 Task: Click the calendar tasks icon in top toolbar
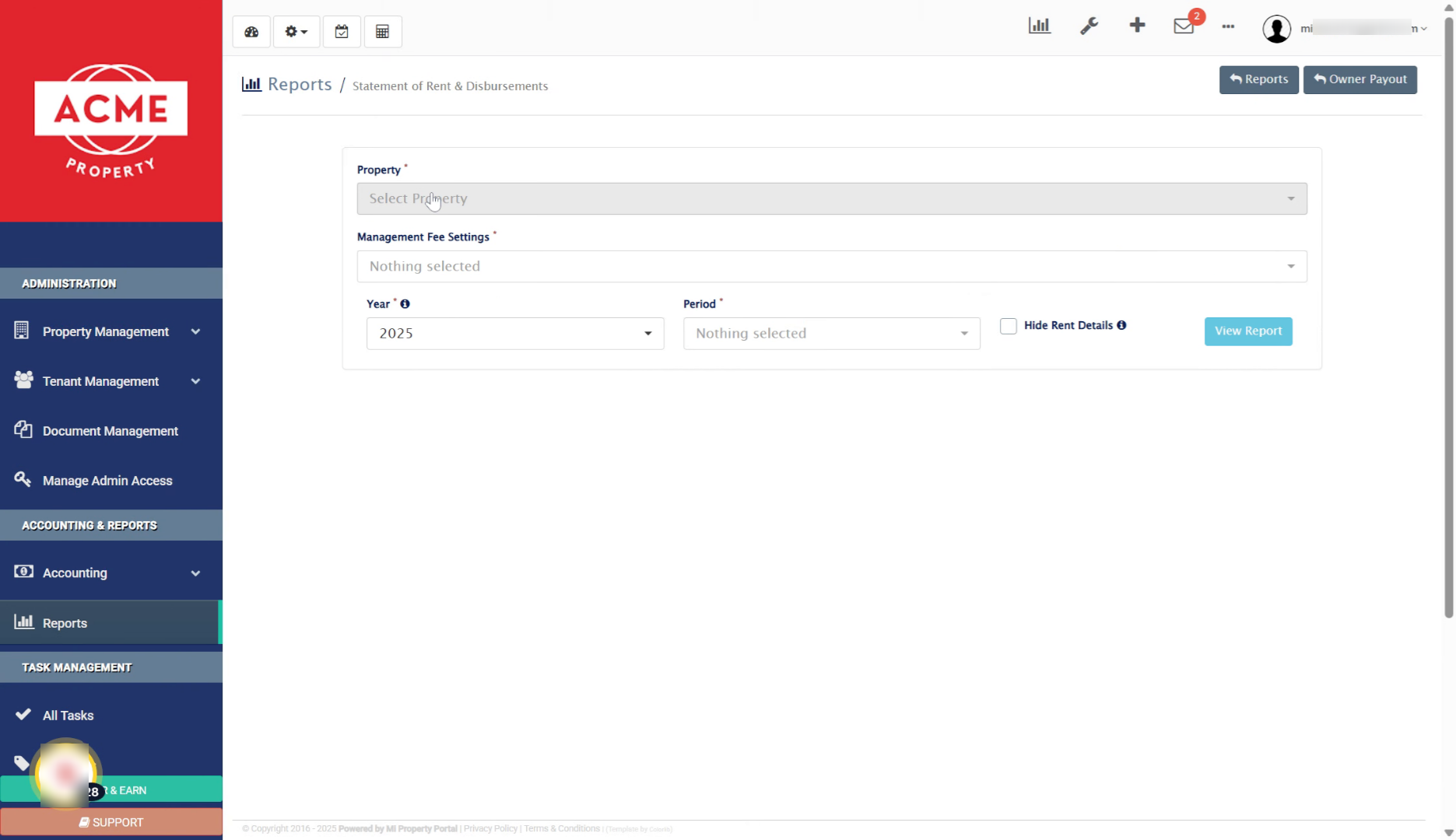341,31
